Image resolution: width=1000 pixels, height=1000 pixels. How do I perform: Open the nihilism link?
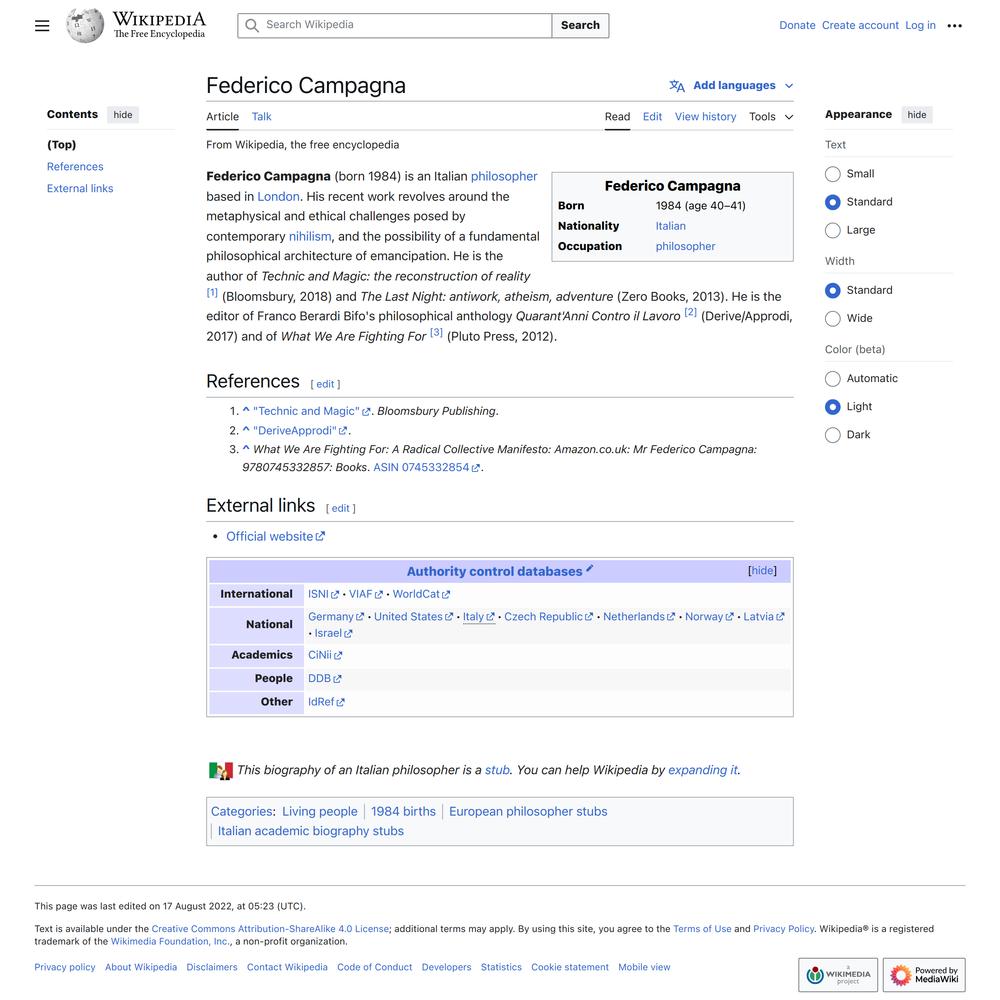pos(310,237)
